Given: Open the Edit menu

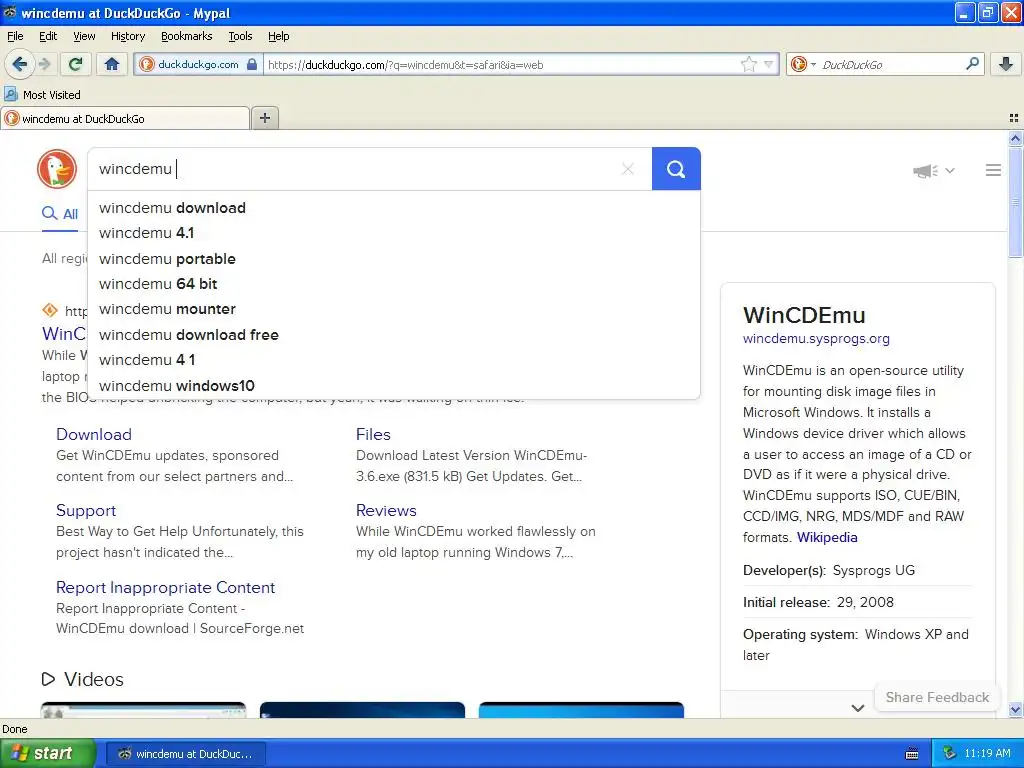Looking at the screenshot, I should pyautogui.click(x=48, y=36).
